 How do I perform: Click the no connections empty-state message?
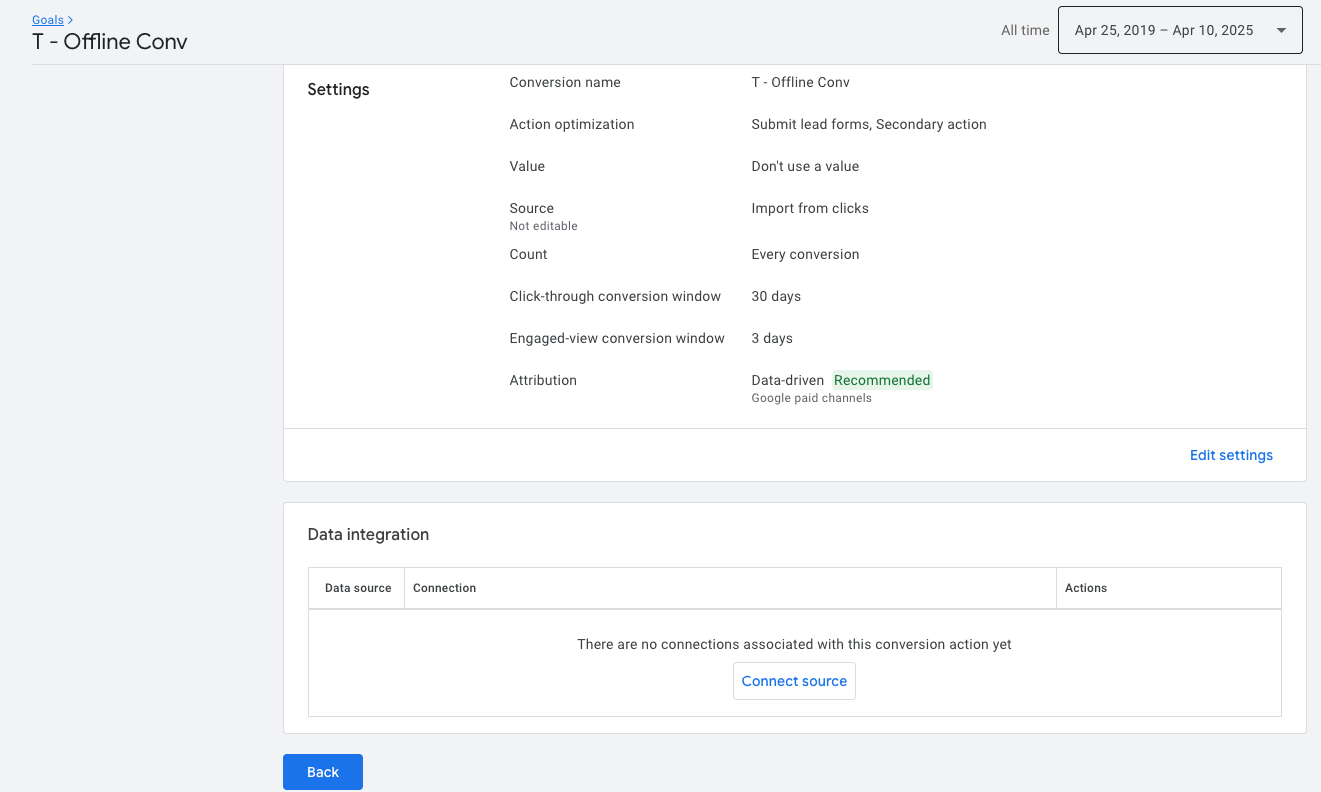tap(794, 644)
